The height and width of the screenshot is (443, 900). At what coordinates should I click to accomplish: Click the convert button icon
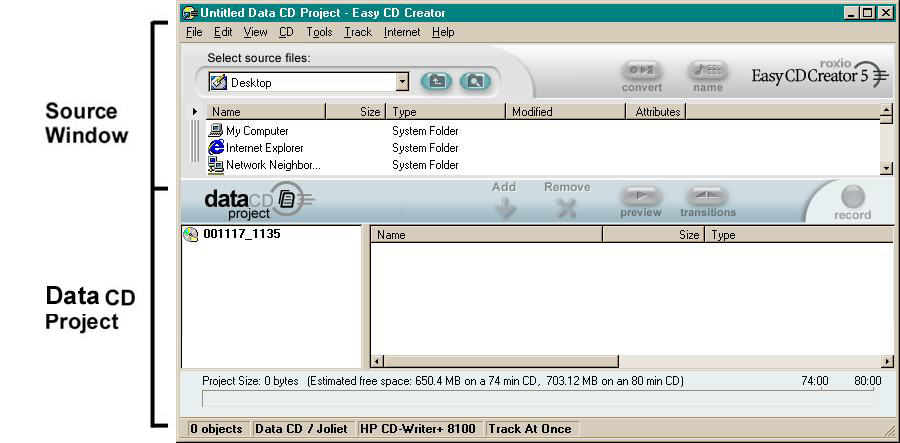coord(641,71)
